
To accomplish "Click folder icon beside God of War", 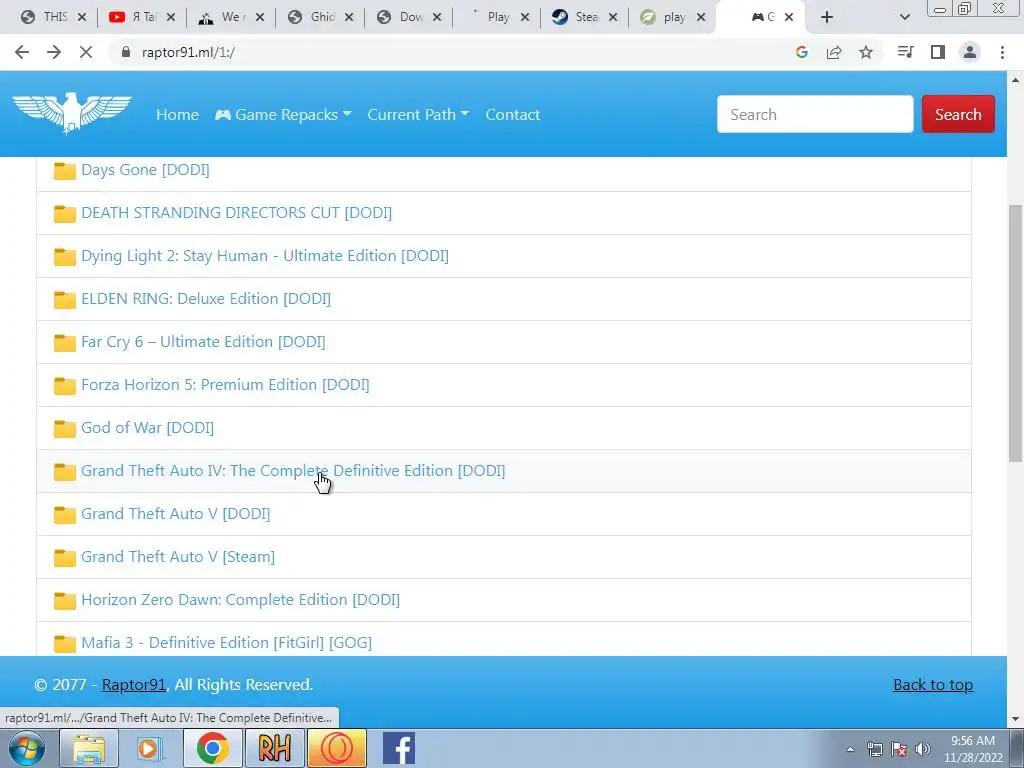I will pyautogui.click(x=65, y=428).
